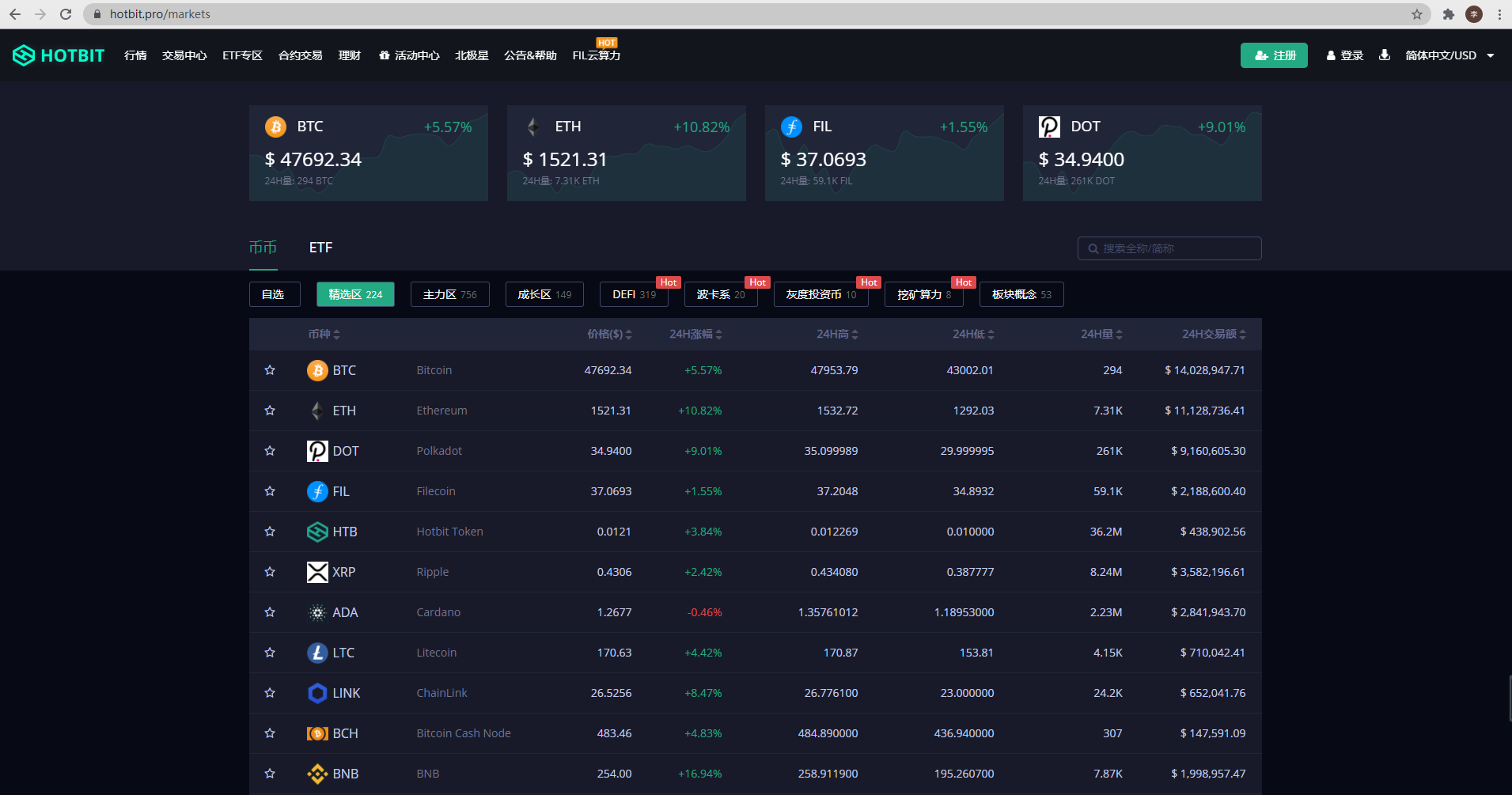Focus the 搜索全称/简称 search field
Image resolution: width=1512 pixels, height=795 pixels.
[x=1169, y=248]
